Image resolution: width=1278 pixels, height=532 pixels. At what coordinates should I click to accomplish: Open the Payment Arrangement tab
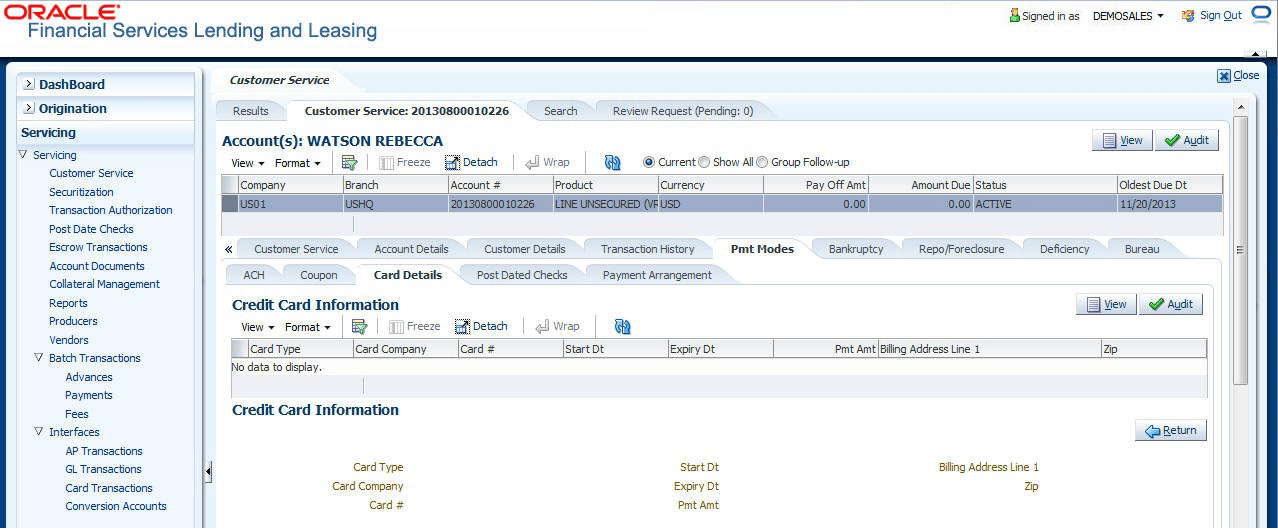(657, 275)
